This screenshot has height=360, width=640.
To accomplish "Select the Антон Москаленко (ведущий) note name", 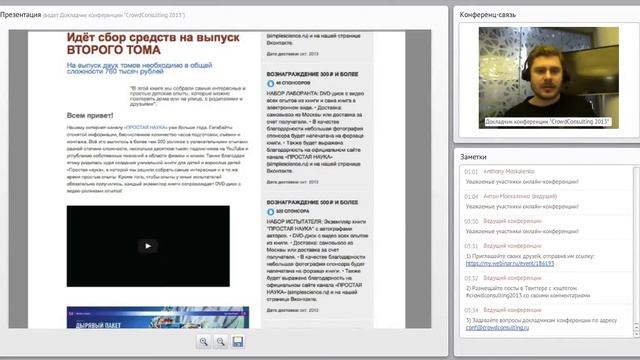I will (x=520, y=196).
